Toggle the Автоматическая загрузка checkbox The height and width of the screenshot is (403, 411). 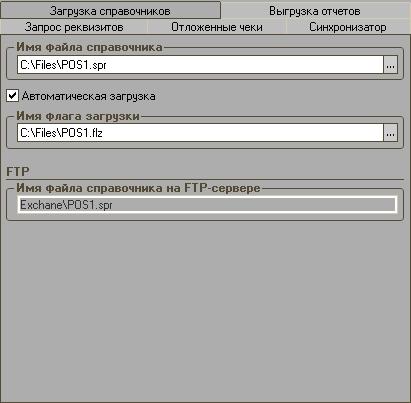pos(12,96)
